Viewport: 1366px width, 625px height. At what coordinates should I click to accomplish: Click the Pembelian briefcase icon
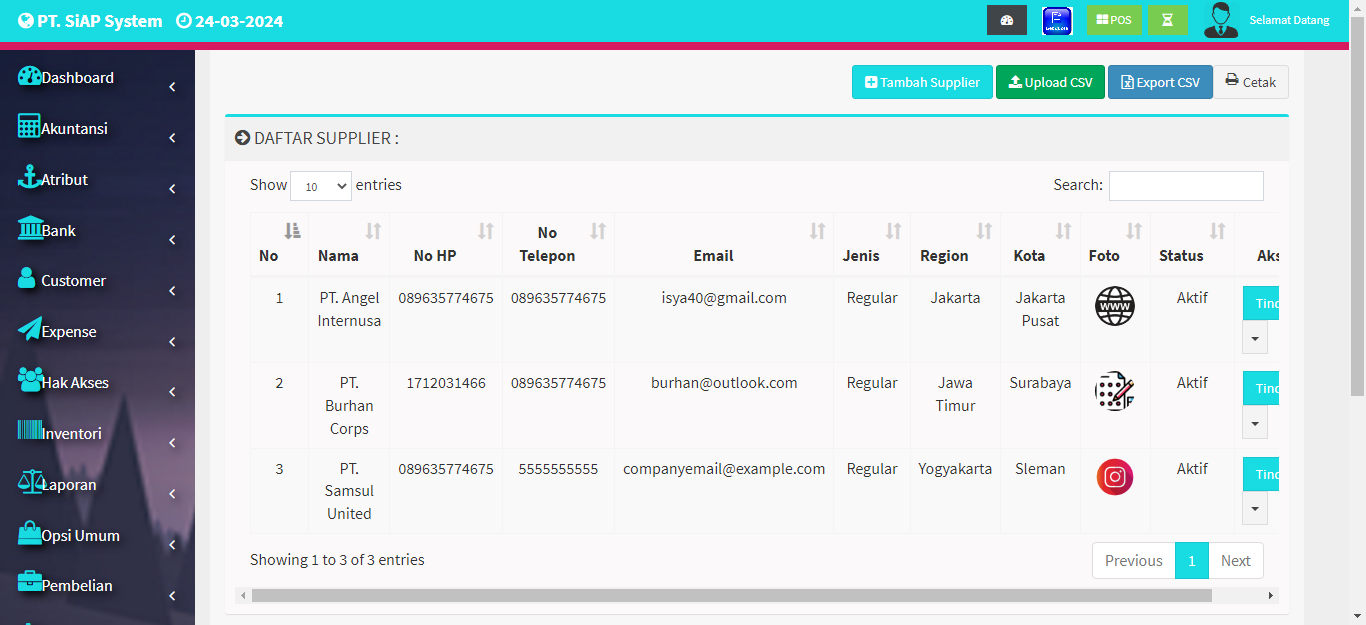pyautogui.click(x=30, y=583)
